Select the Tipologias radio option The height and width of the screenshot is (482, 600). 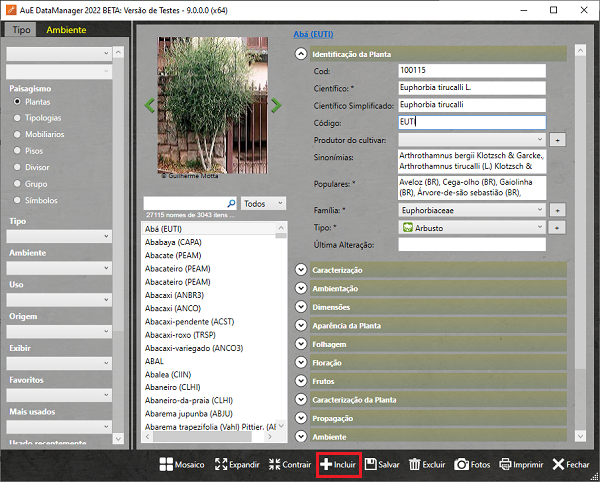tap(17, 117)
